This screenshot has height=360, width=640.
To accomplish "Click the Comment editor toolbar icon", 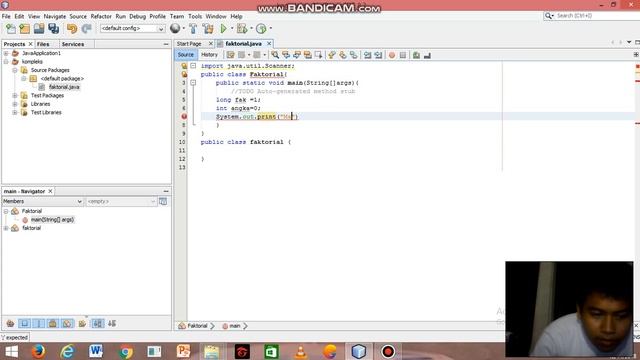I will (x=416, y=55).
